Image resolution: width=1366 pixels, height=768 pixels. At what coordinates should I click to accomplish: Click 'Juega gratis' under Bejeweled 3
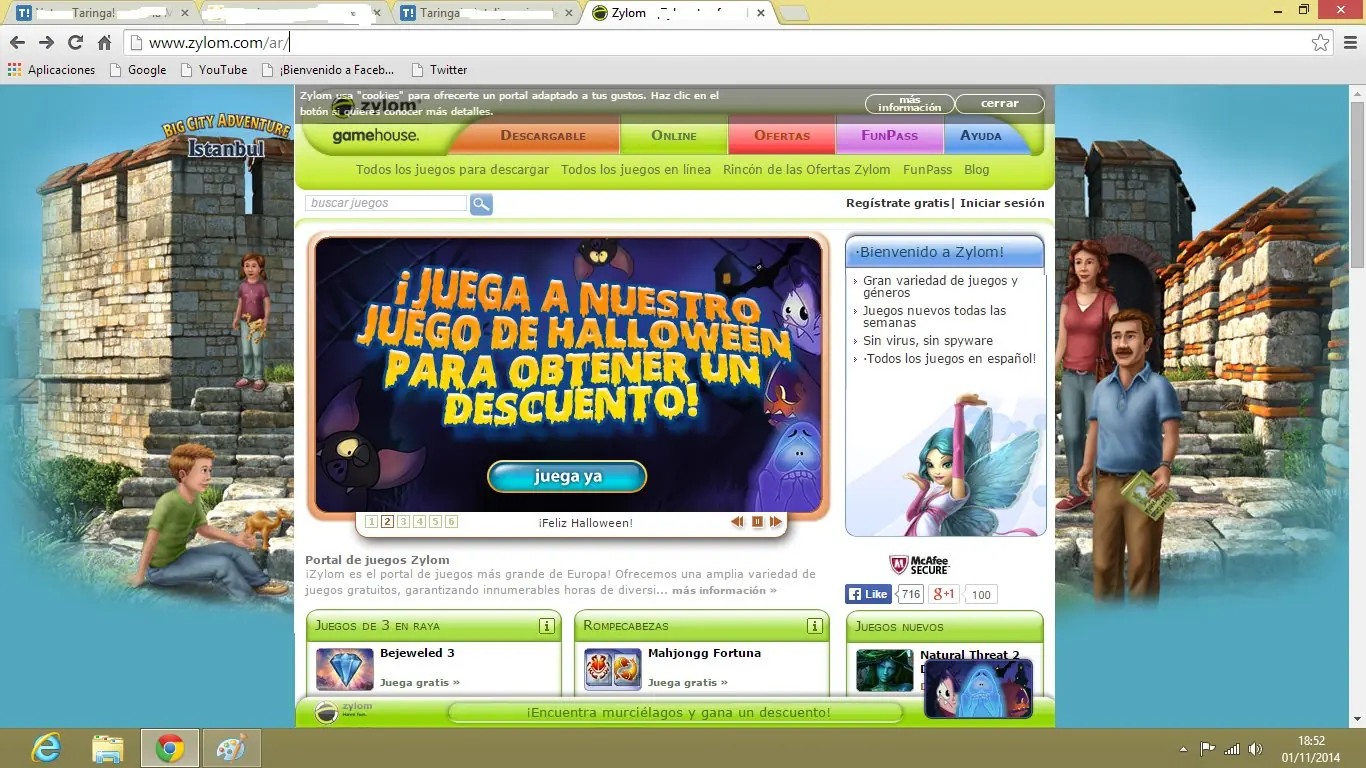pos(420,682)
